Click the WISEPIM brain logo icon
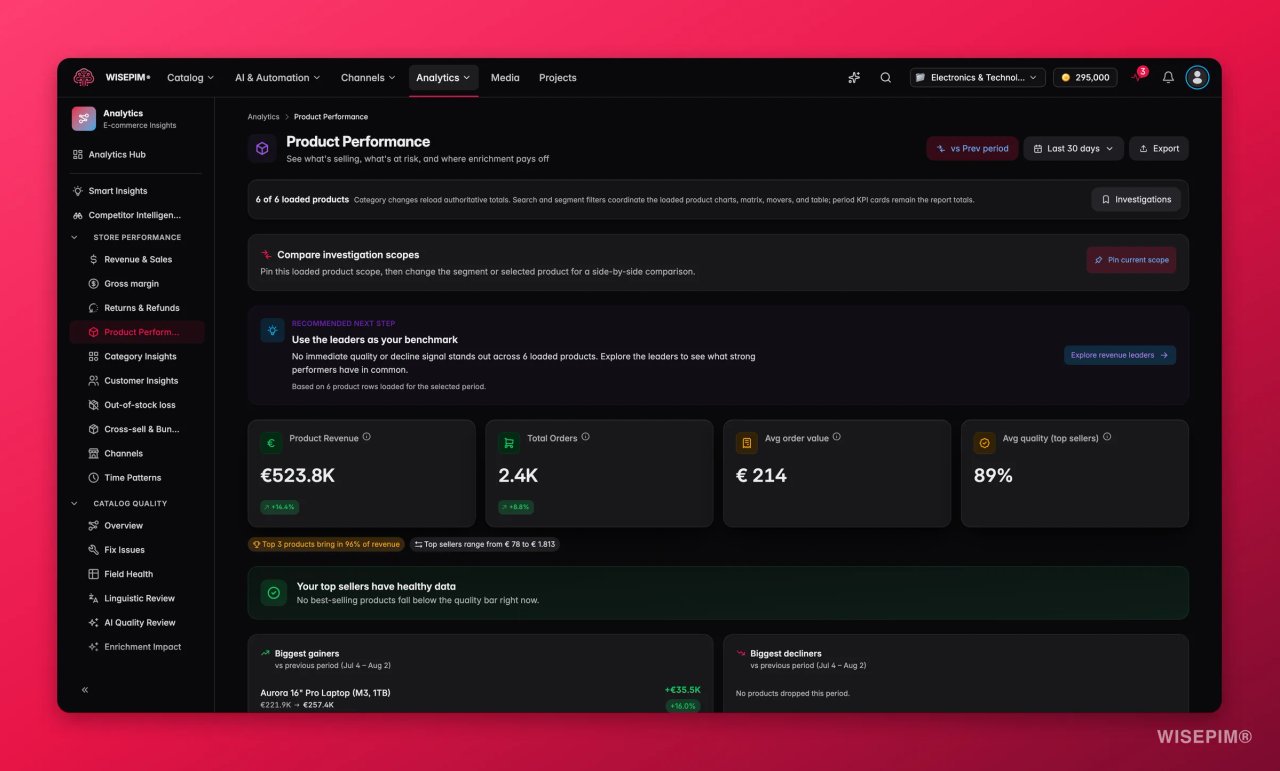This screenshot has height=771, width=1280. (83, 78)
